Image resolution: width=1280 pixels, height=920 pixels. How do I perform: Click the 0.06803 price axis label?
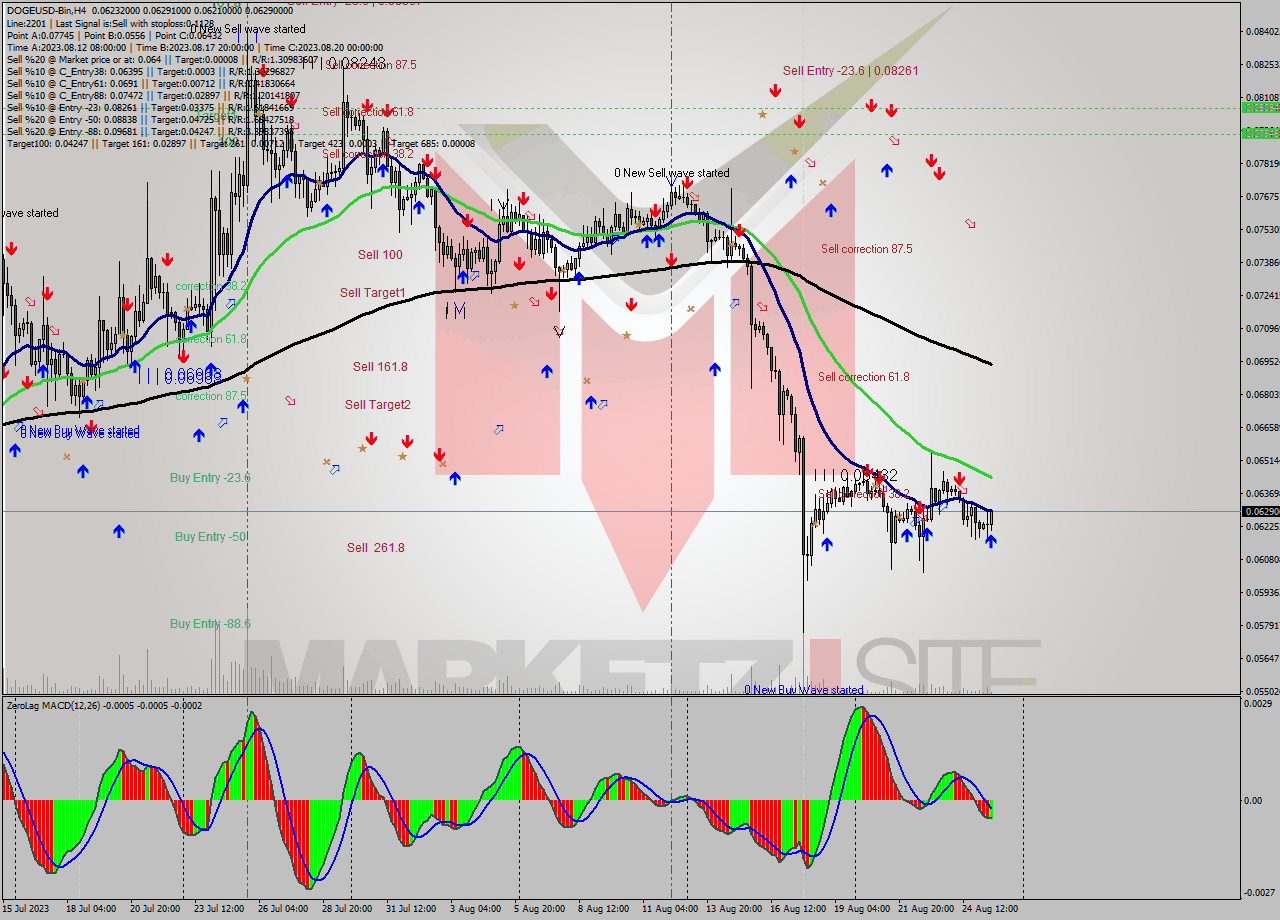click(x=1262, y=394)
